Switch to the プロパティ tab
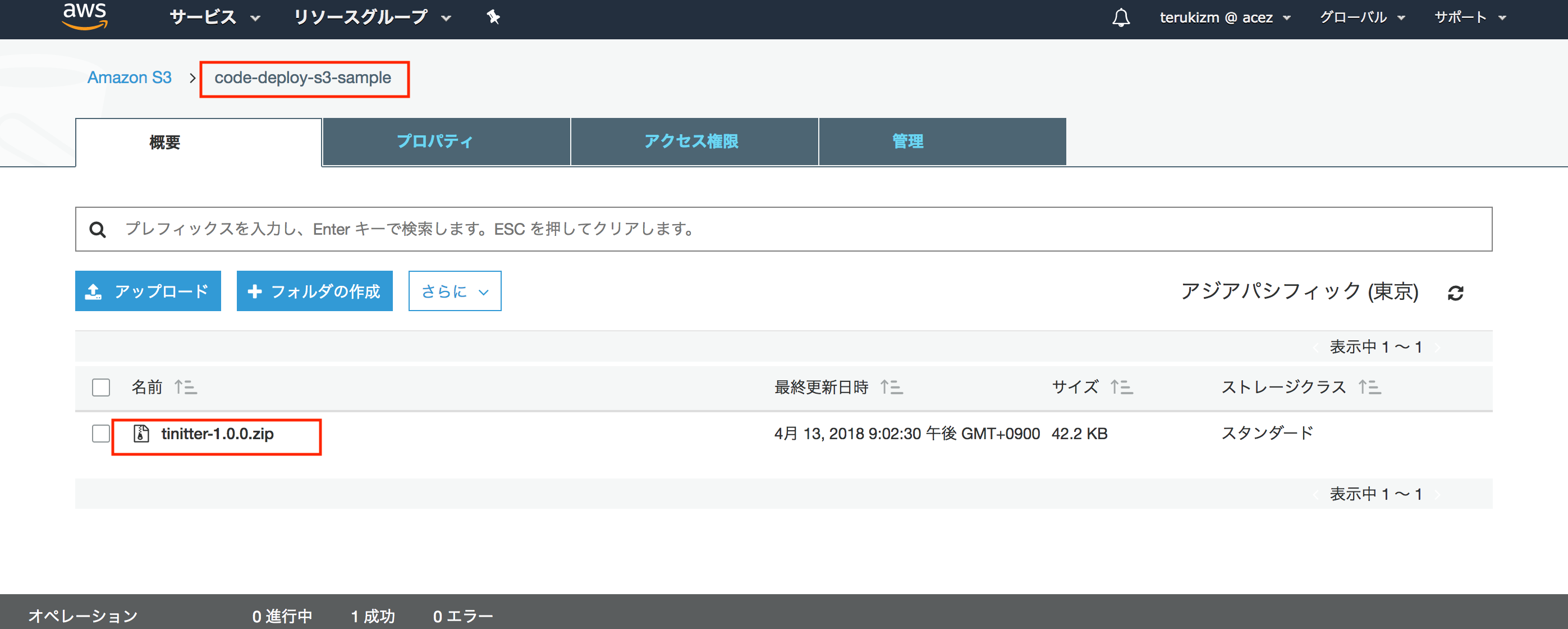 click(446, 142)
